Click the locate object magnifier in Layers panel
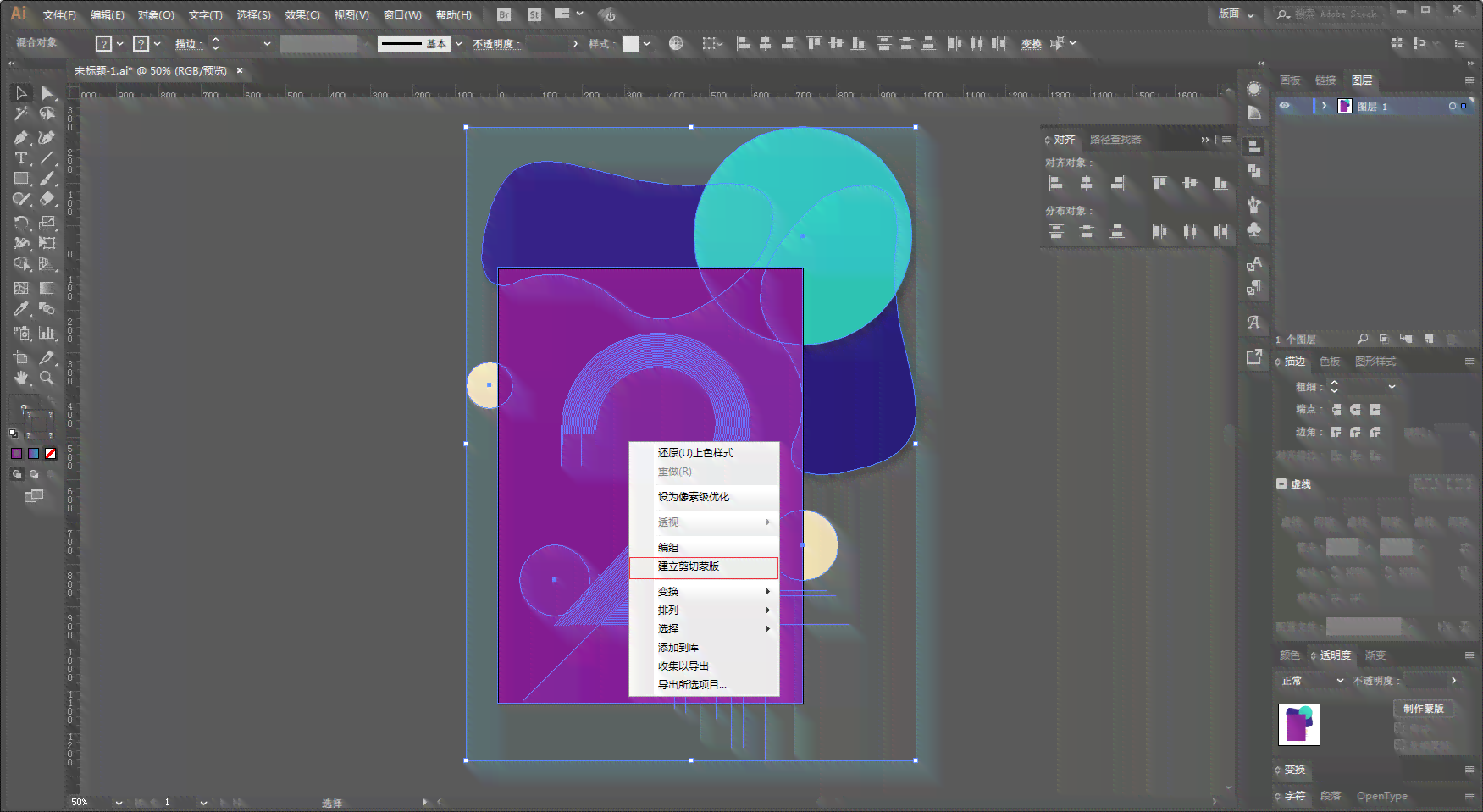 tap(1362, 339)
